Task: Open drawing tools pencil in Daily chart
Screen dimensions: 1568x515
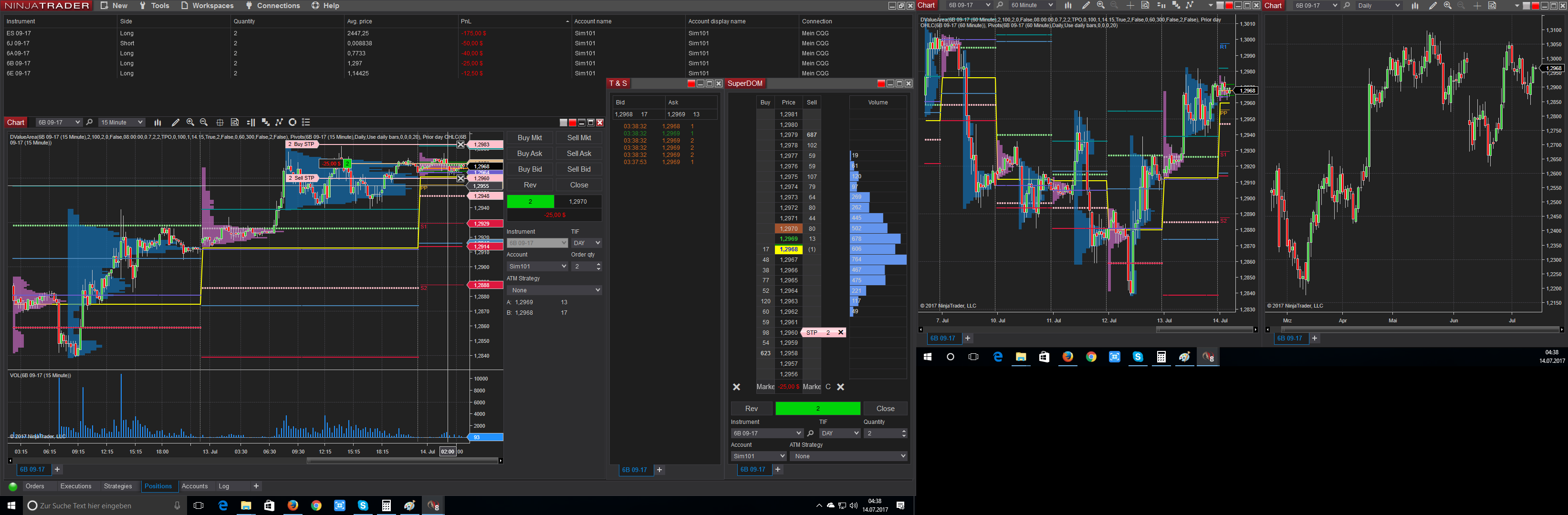Action: point(1433,5)
